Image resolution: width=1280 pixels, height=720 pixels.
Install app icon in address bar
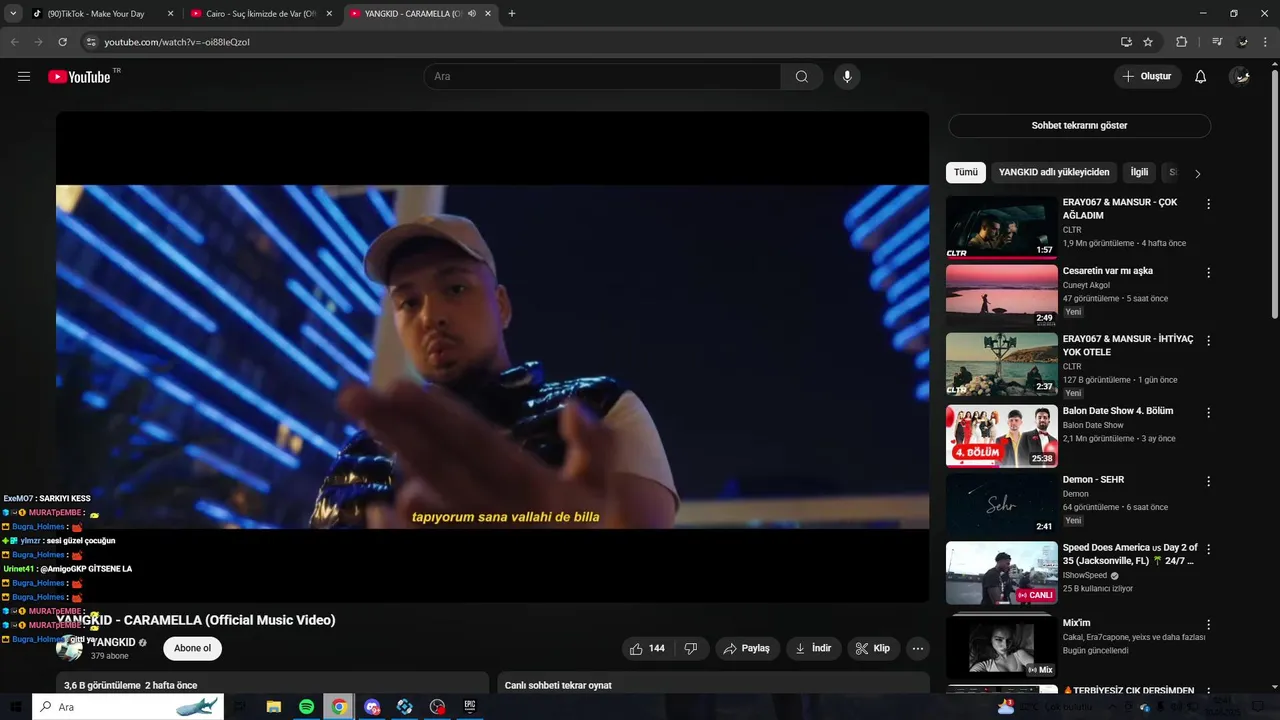pyautogui.click(x=1126, y=42)
